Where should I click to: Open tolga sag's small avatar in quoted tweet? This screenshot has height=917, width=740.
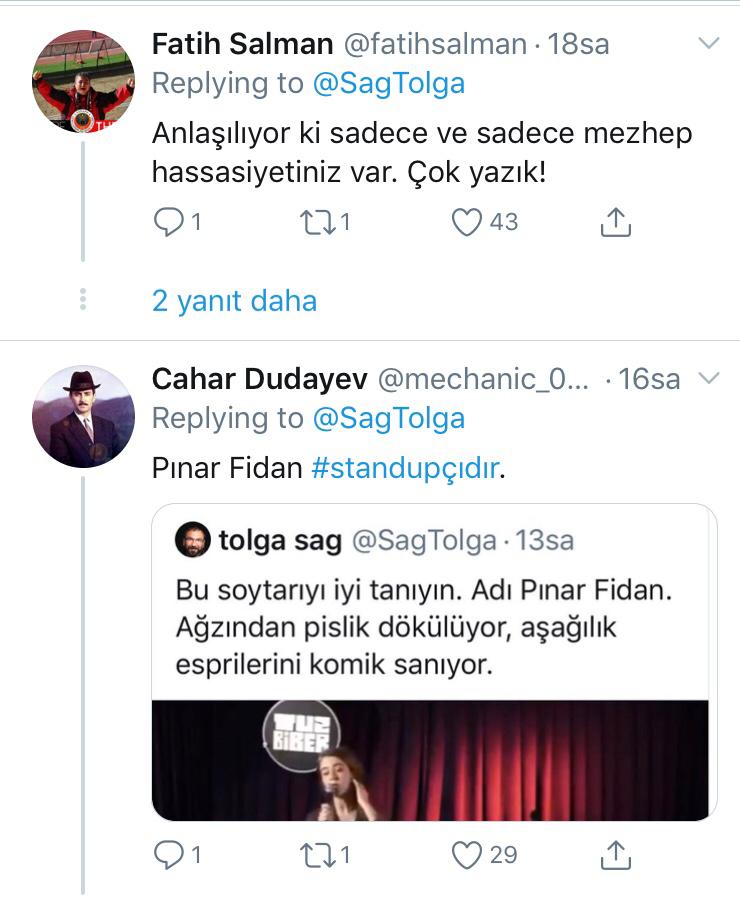(x=192, y=540)
